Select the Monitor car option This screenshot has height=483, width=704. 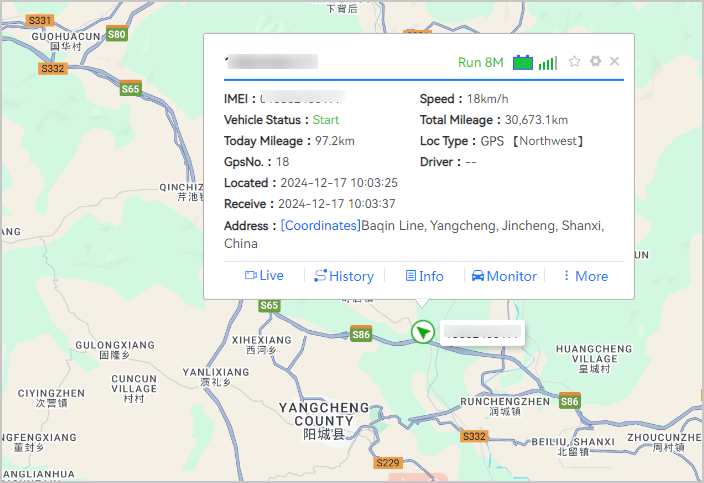(x=504, y=276)
